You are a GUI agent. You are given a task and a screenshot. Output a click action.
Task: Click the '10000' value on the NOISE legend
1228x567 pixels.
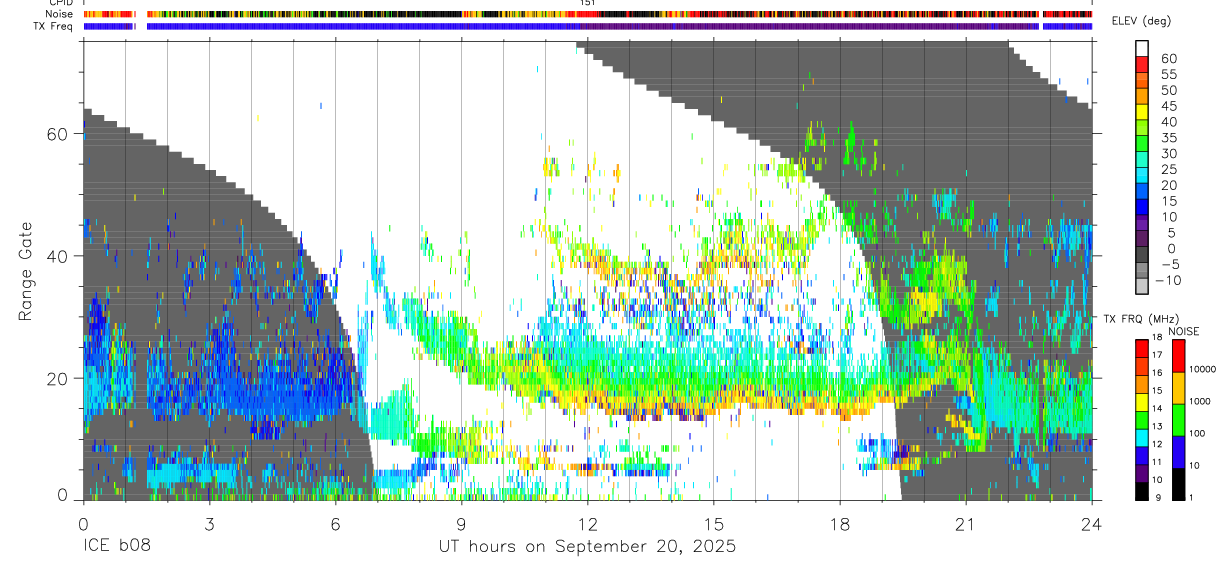[1204, 369]
